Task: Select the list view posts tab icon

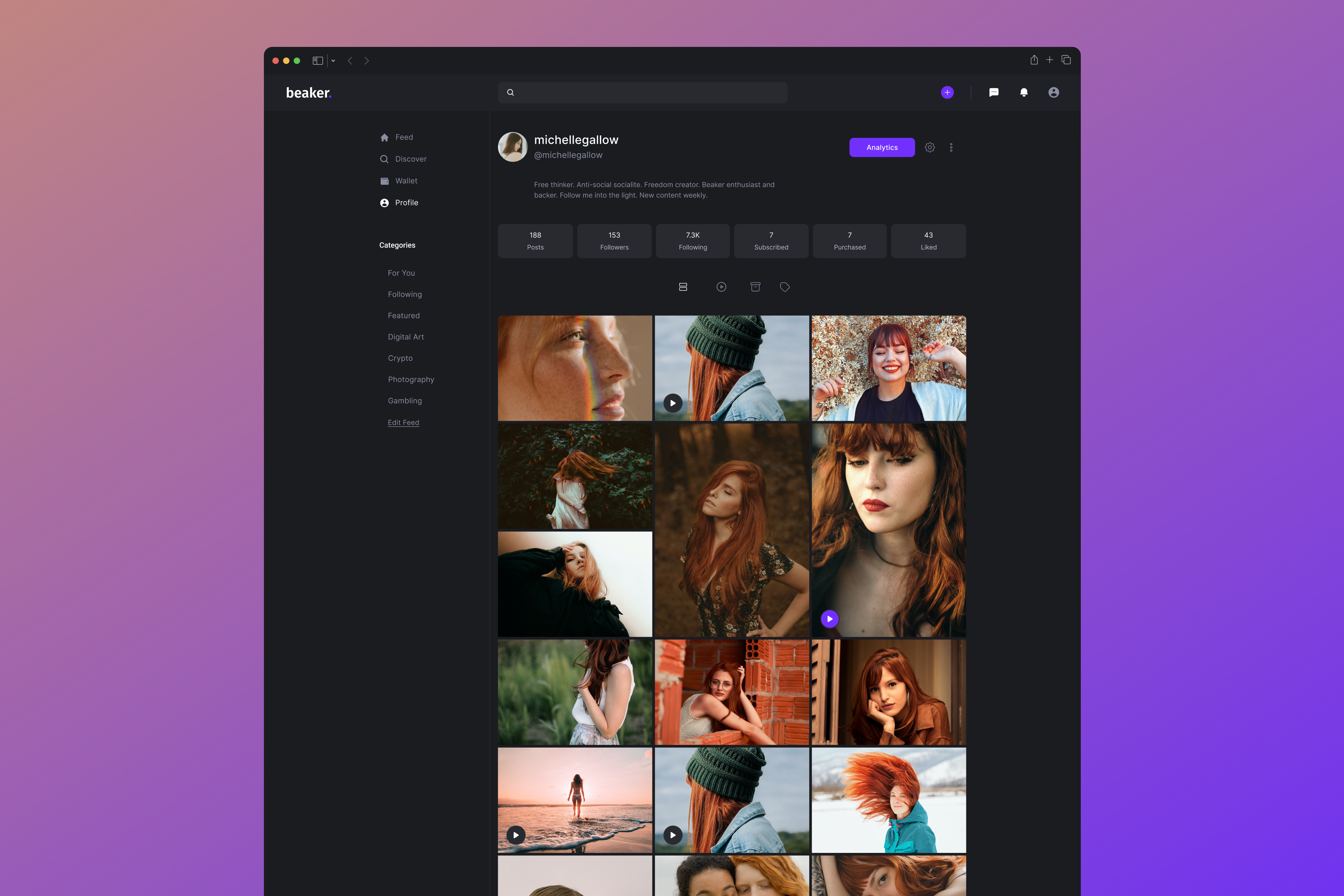Action: (x=683, y=287)
